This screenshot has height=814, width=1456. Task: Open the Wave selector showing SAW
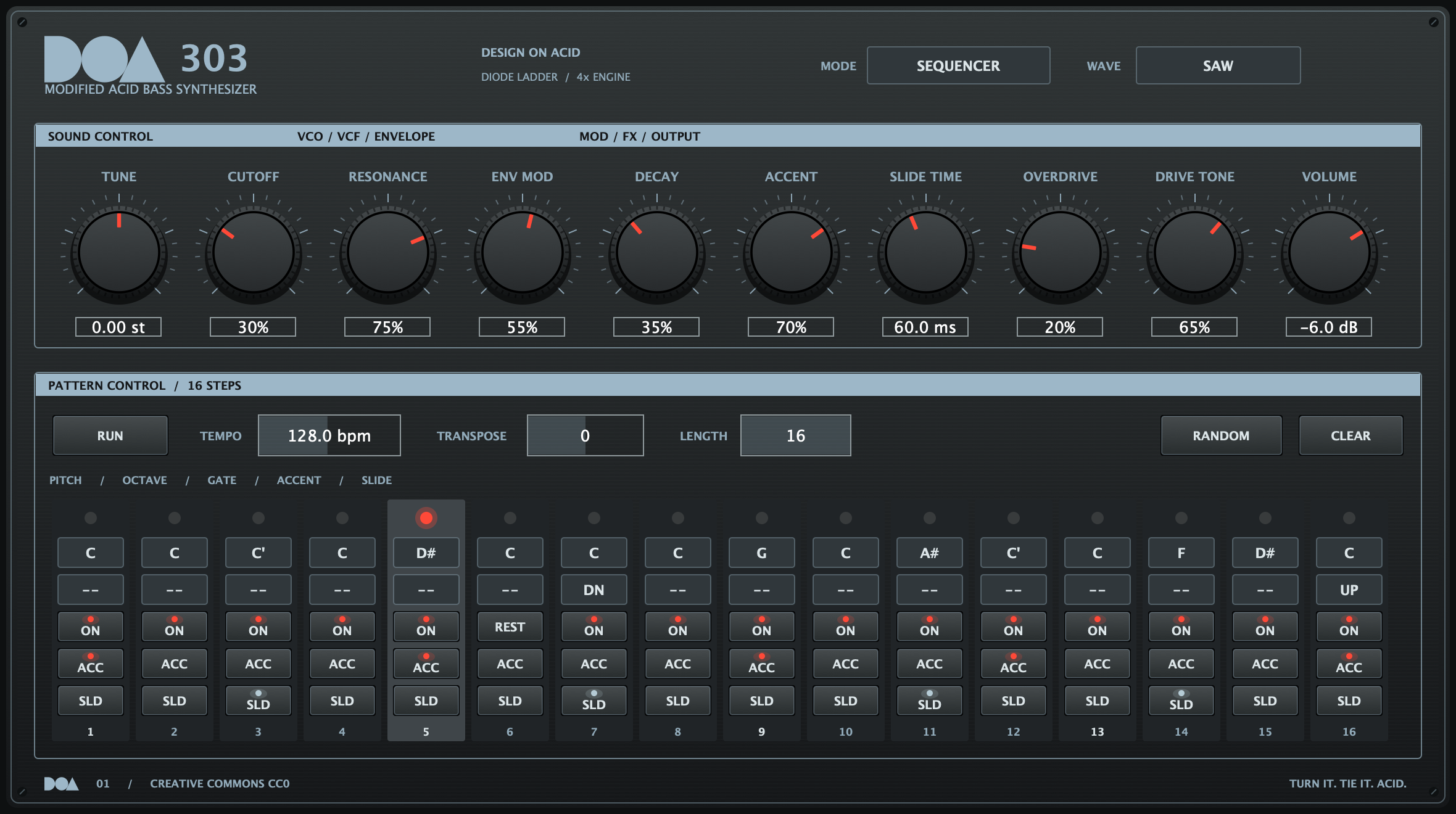1218,65
